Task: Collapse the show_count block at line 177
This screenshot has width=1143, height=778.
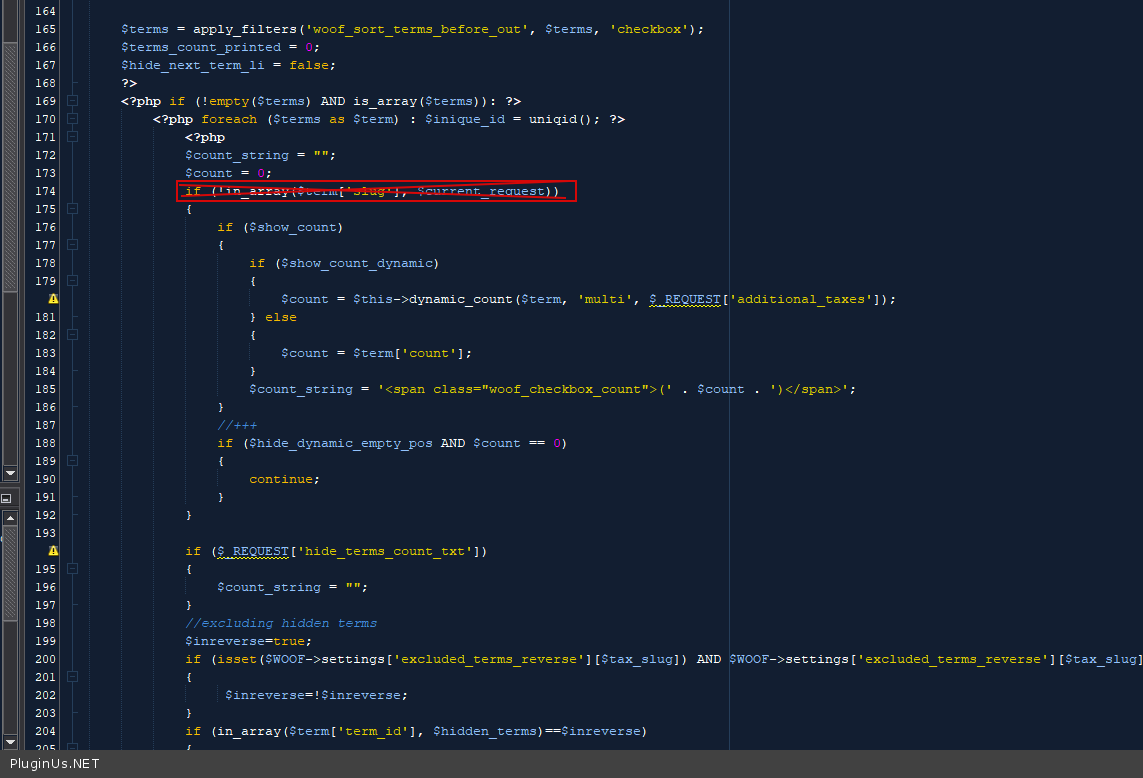Action: tap(72, 245)
